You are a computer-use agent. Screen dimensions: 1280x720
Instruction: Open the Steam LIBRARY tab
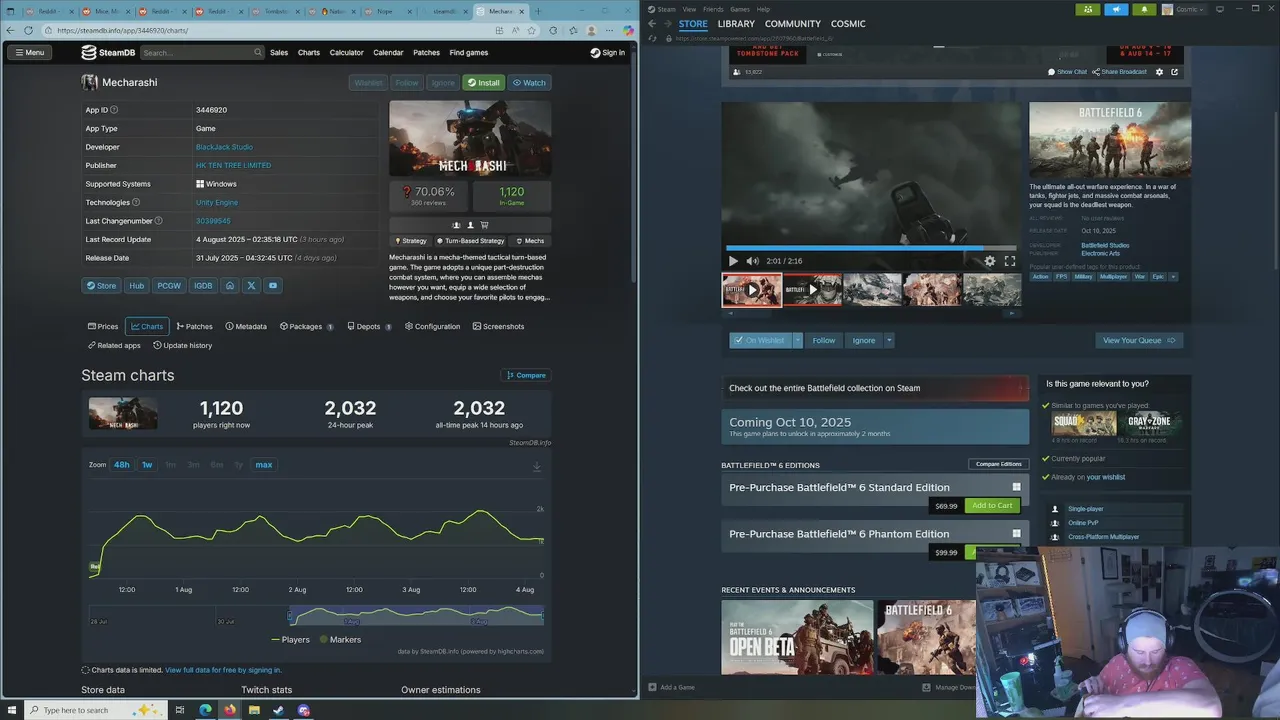(x=736, y=23)
